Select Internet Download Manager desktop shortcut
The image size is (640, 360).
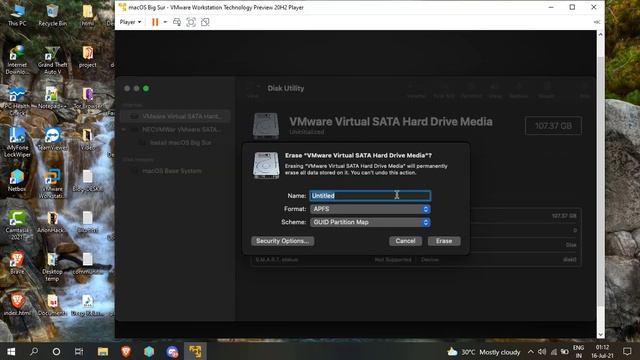coord(17,60)
